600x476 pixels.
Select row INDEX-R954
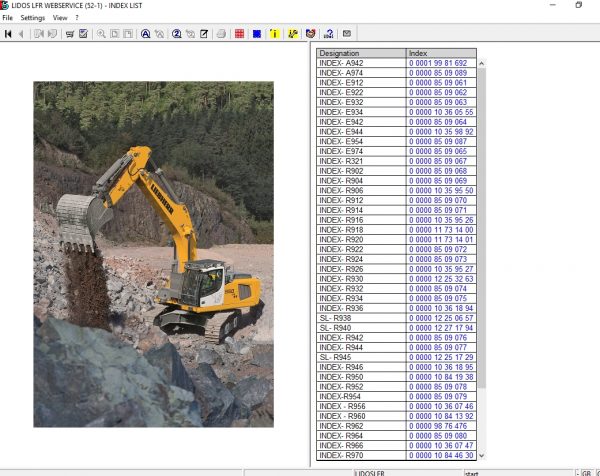tap(396, 396)
